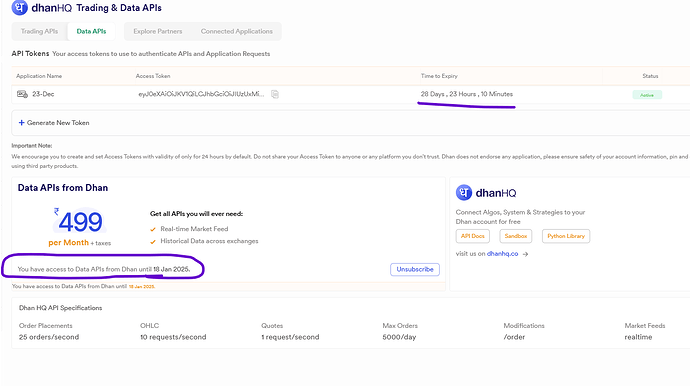Click the Time to Expiry column header
Image resolution: width=690 pixels, height=386 pixels.
click(x=439, y=76)
